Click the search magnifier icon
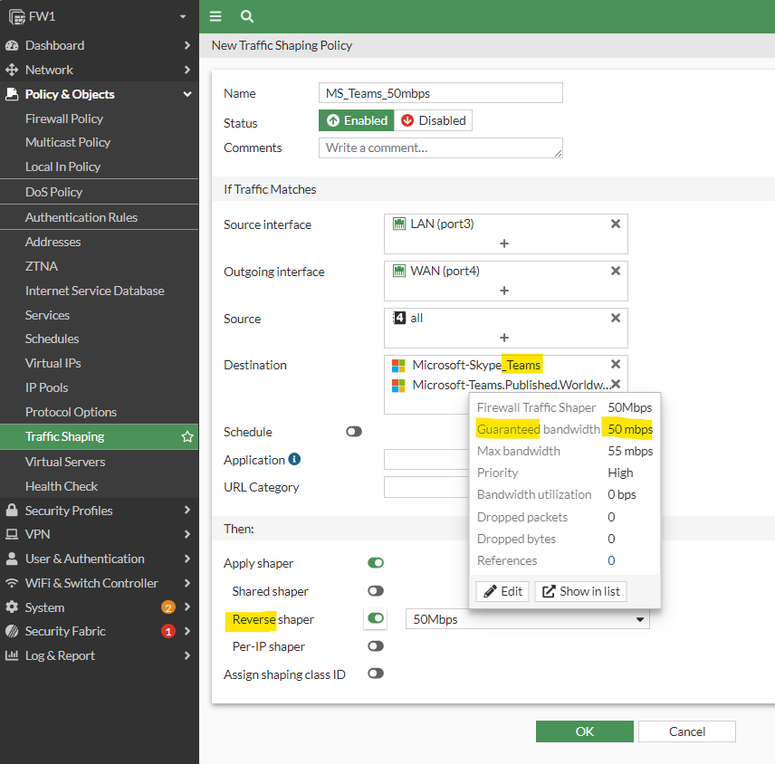The width and height of the screenshot is (775, 764). (x=247, y=16)
